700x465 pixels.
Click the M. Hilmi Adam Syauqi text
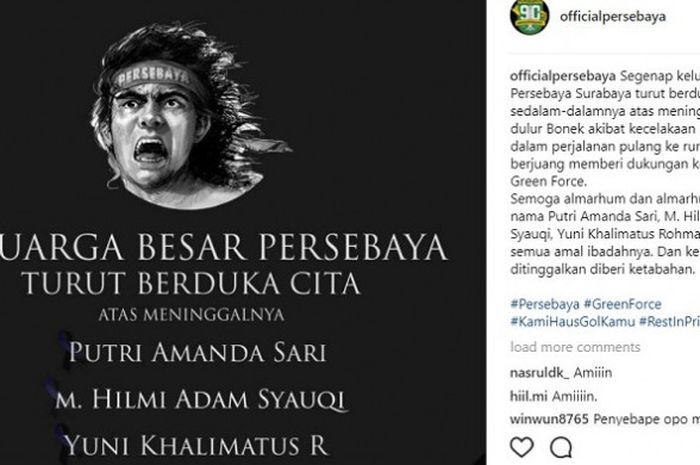point(201,399)
